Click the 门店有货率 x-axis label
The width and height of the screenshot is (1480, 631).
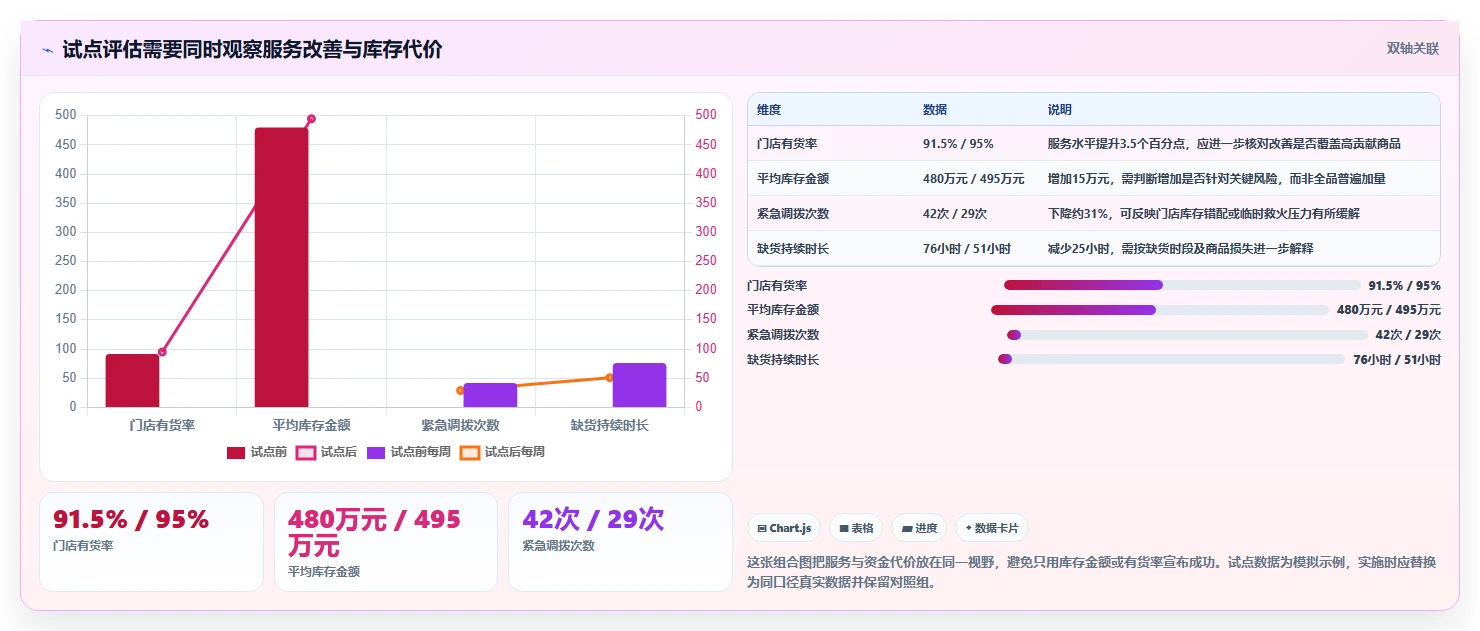click(x=162, y=425)
